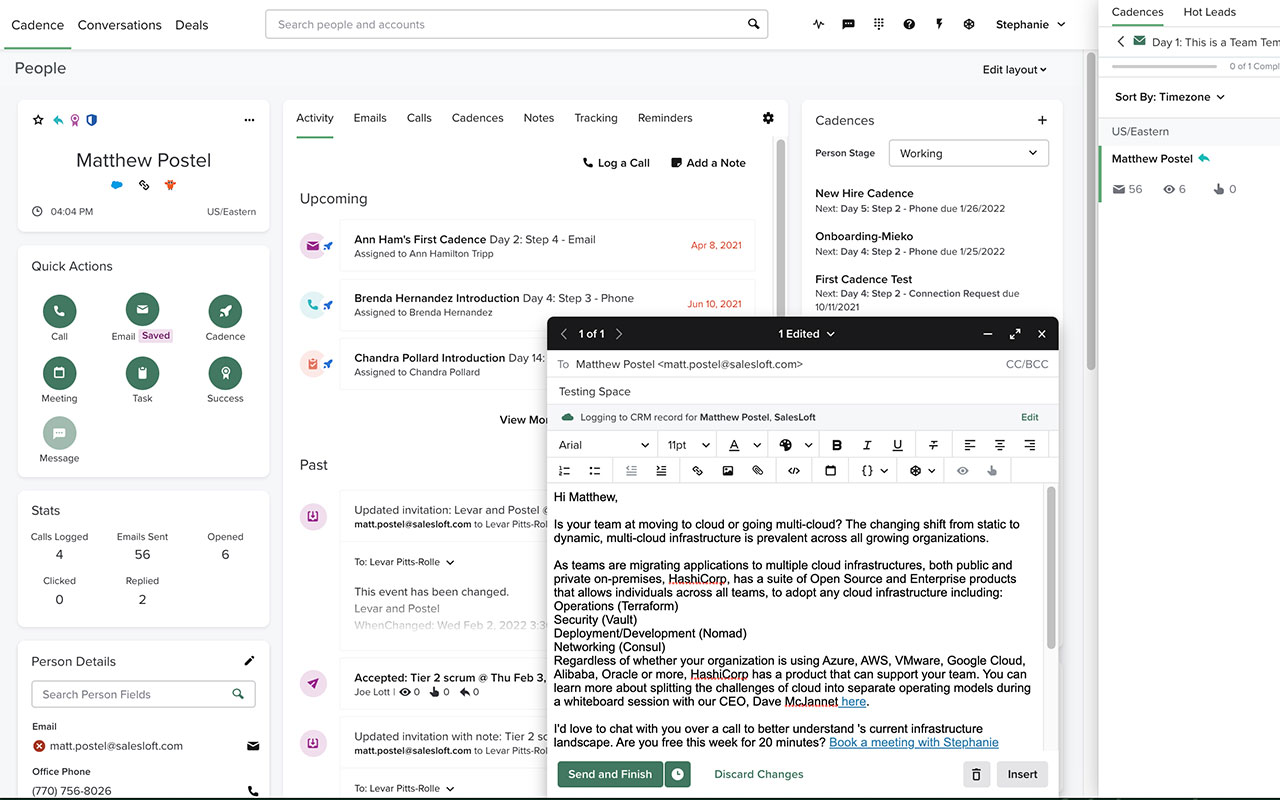The image size is (1280, 800).
Task: Switch to the Calls tab
Action: 419,118
